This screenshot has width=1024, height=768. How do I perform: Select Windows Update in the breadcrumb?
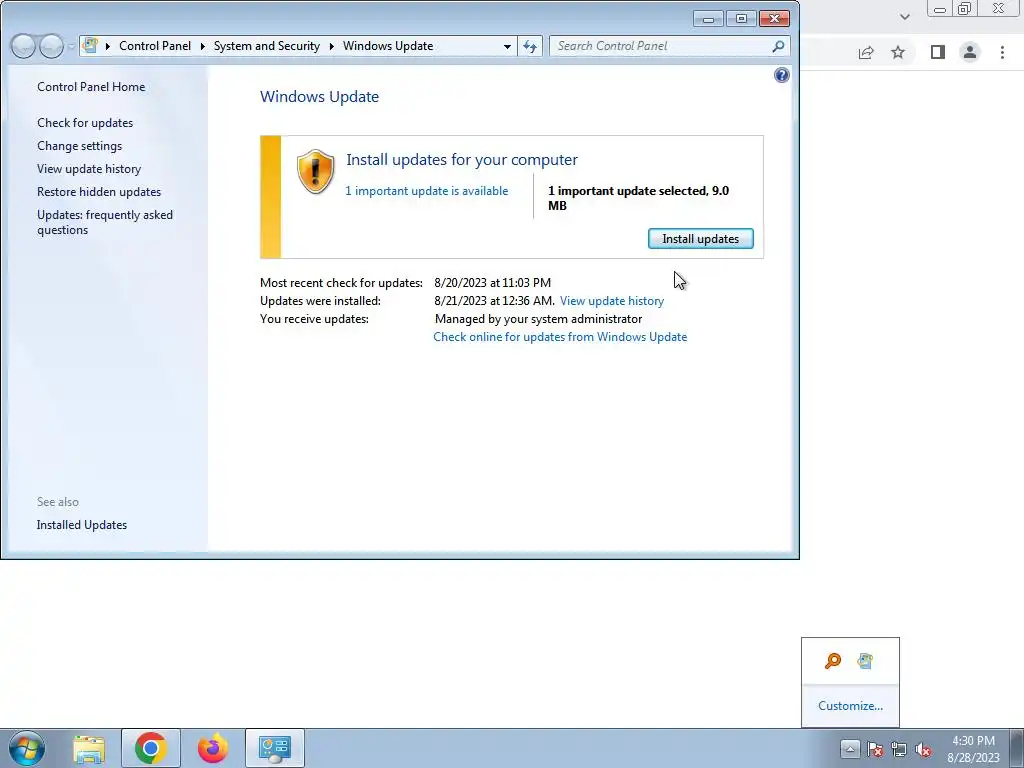point(388,46)
